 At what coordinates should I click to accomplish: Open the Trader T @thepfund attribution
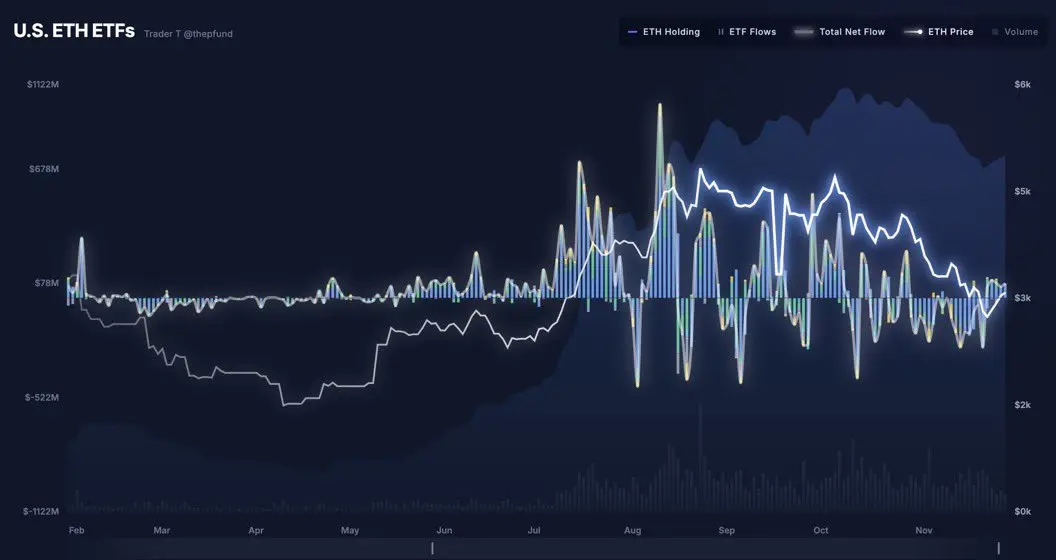point(188,34)
